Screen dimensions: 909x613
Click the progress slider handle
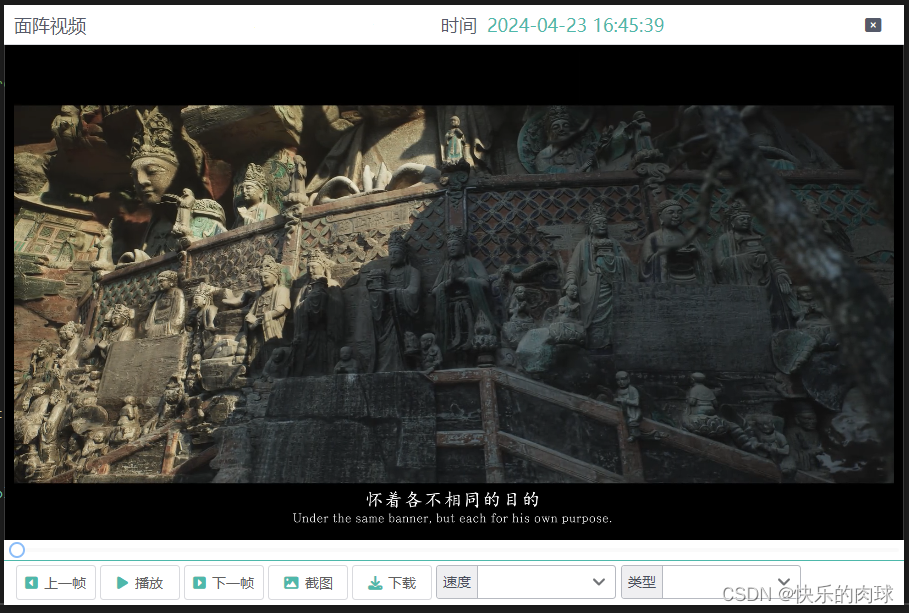(x=17, y=550)
